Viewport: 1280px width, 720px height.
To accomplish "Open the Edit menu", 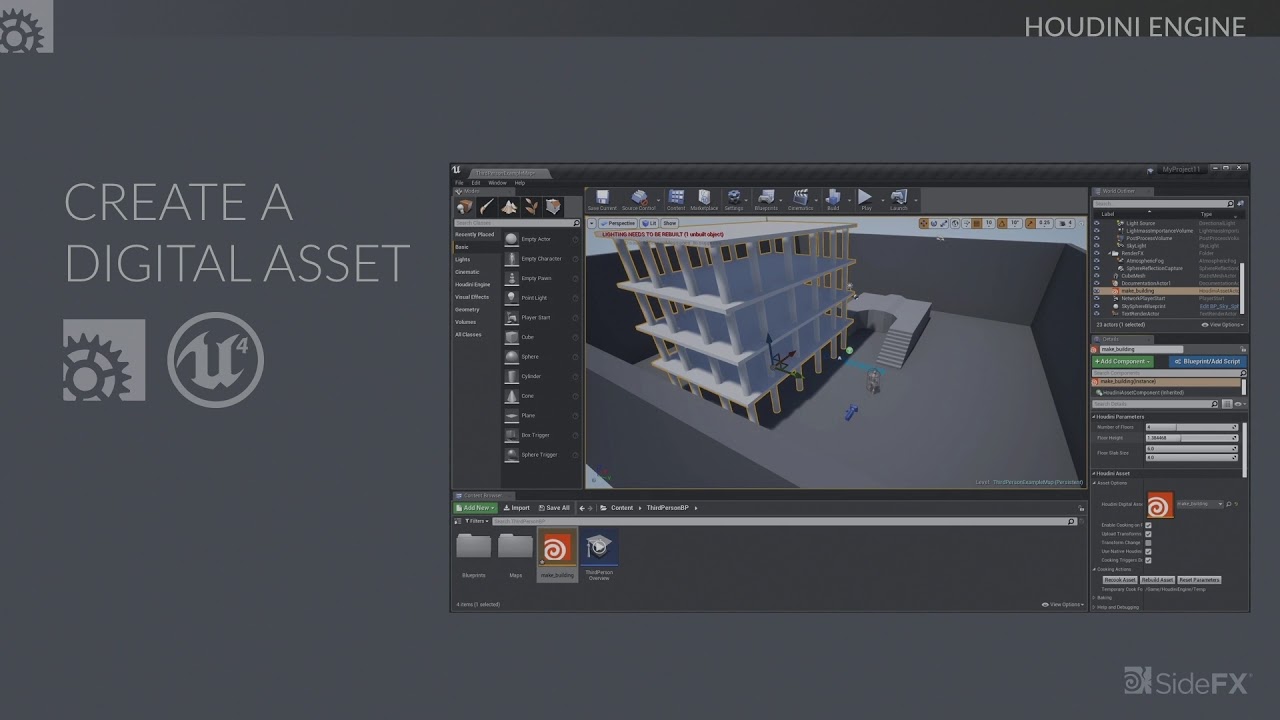I will 476,183.
